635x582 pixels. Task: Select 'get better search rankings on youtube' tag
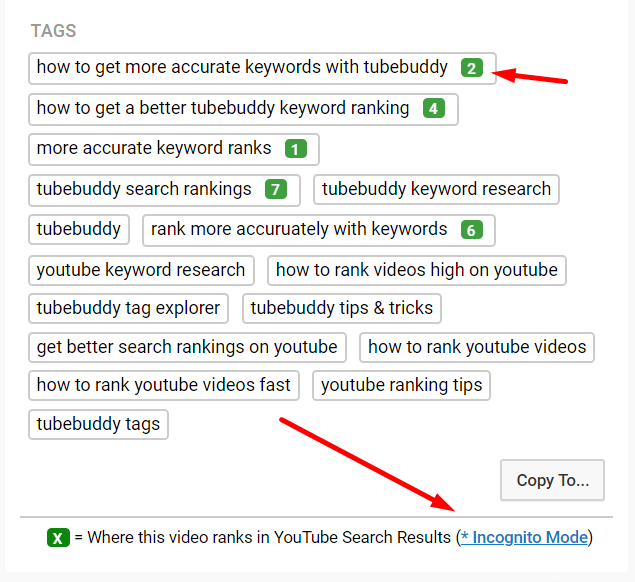[187, 347]
